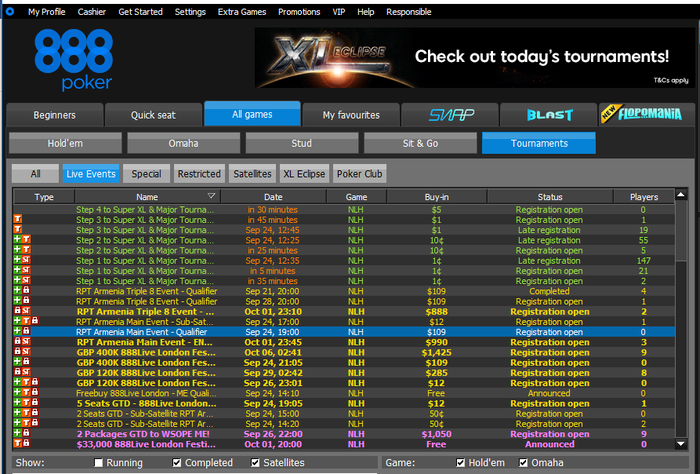Click the green plus icon on the Sep 24, 12:25 Step 2 row

point(17,240)
